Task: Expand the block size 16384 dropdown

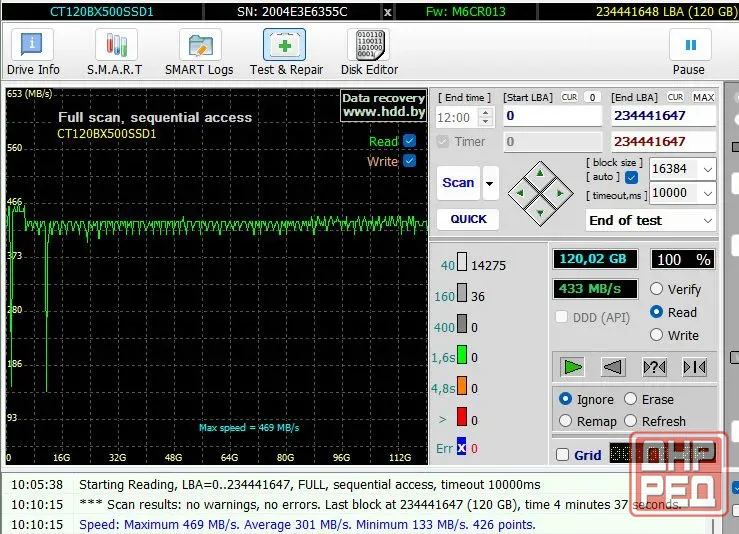Action: [707, 169]
